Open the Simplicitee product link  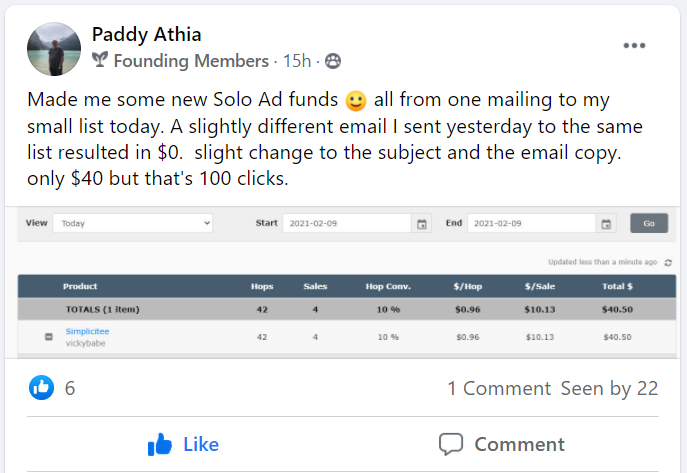[87, 331]
